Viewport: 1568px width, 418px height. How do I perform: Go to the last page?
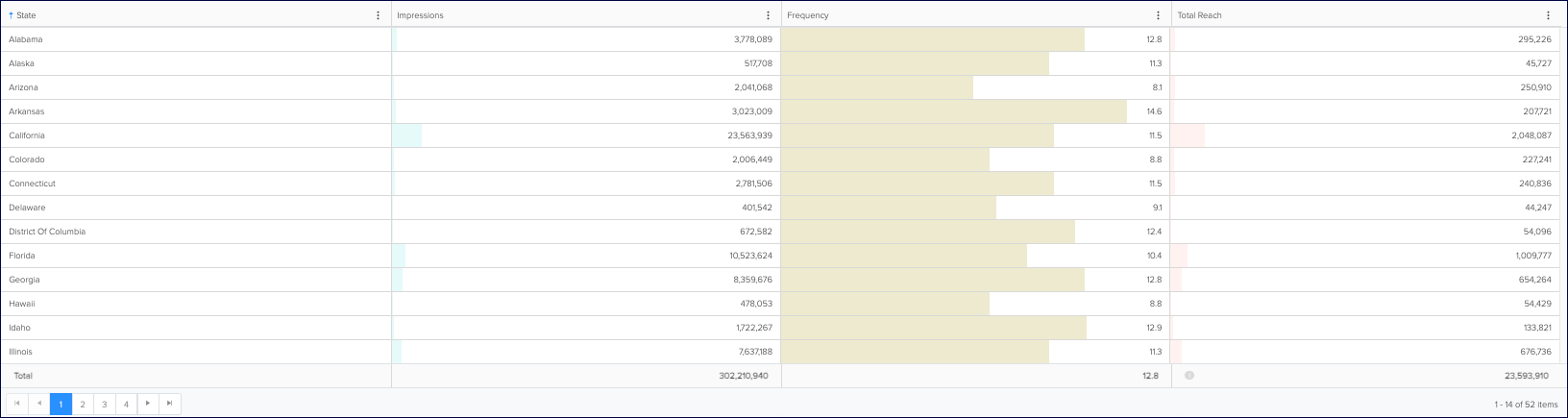170,404
